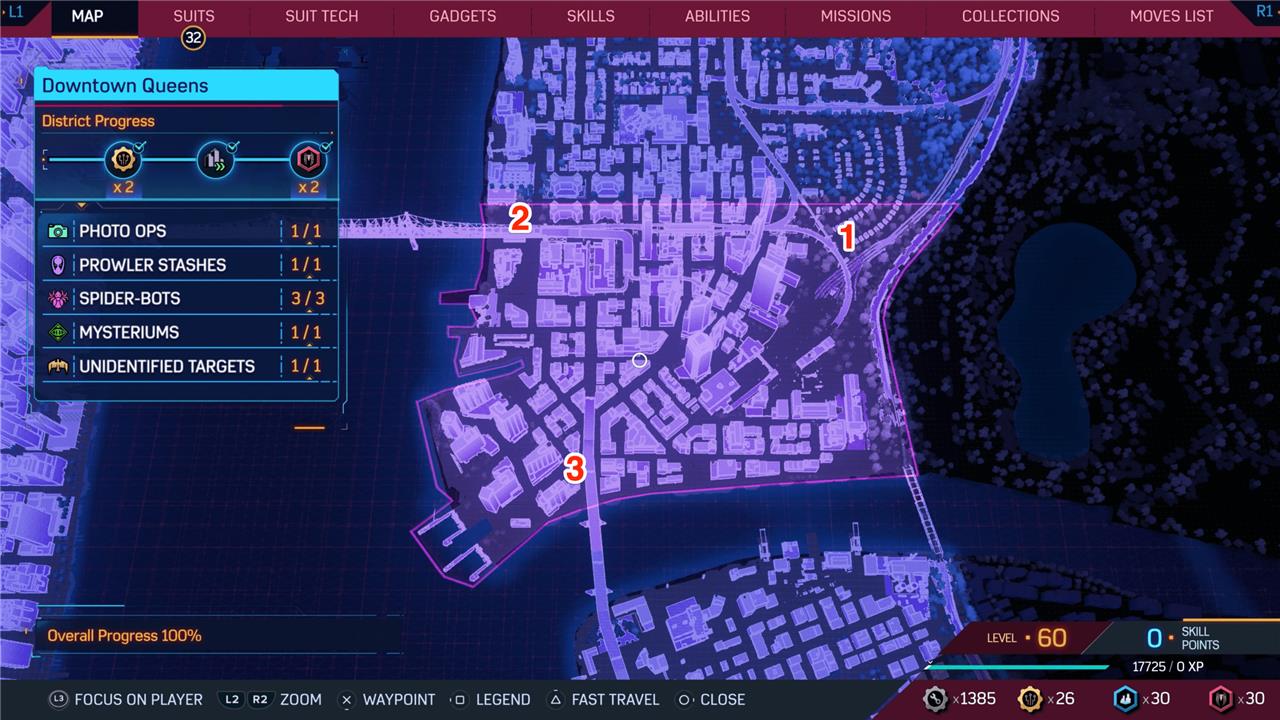Click the Prowler Stashes mask icon

tap(58, 265)
